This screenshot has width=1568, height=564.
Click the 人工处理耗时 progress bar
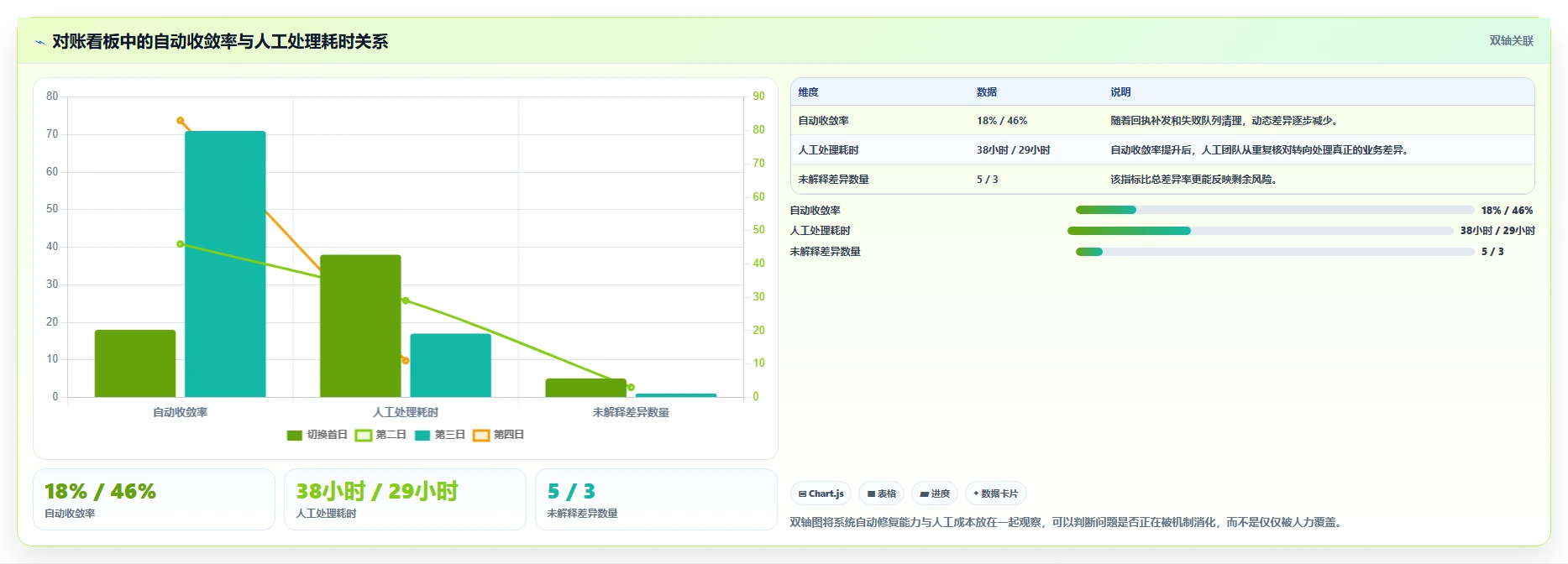(1260, 231)
